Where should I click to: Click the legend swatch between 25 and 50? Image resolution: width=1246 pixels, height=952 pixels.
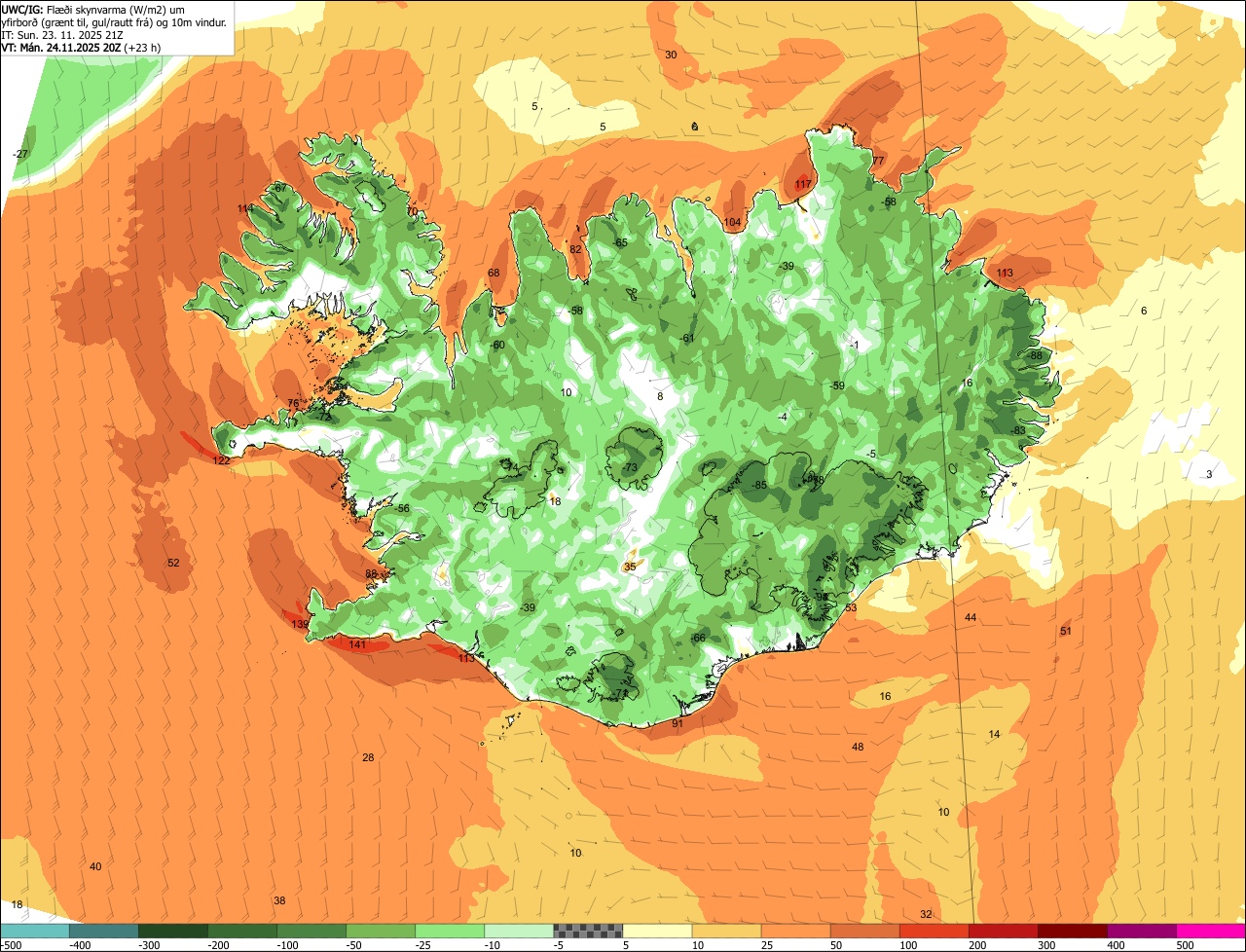[x=796, y=931]
